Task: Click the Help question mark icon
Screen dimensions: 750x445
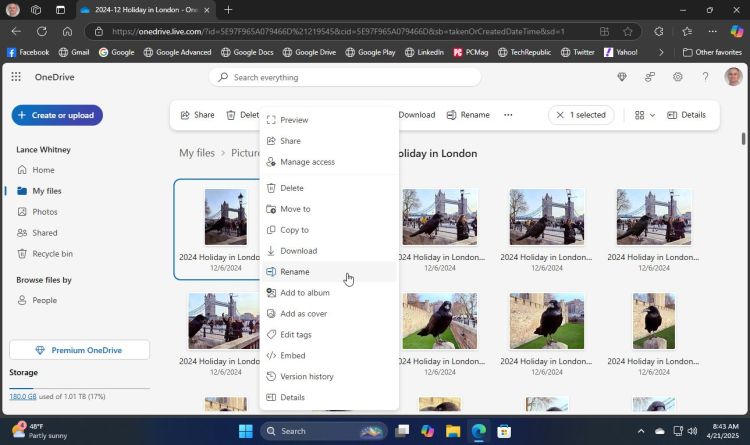Action: coord(705,77)
